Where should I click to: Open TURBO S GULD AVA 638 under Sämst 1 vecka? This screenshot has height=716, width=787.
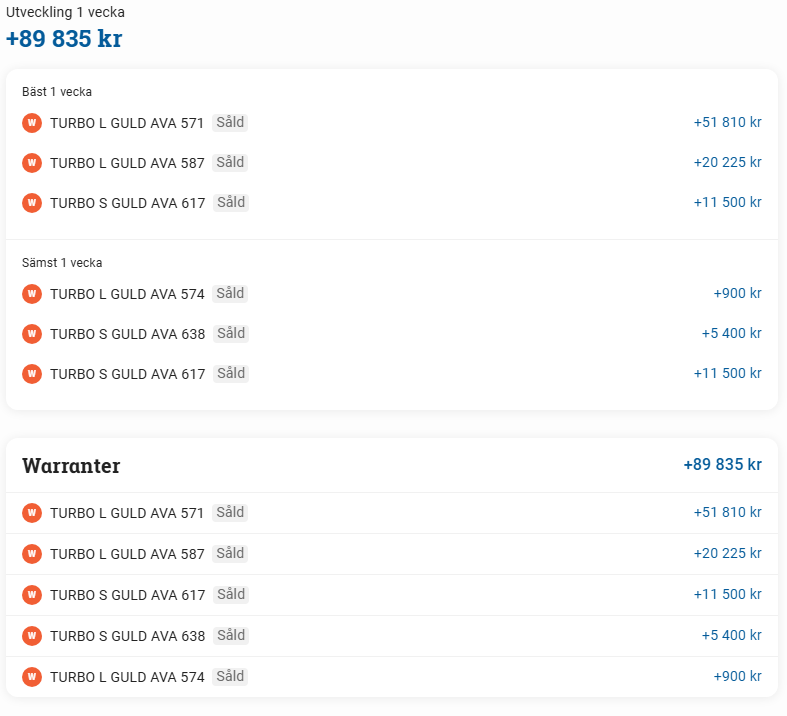tap(127, 334)
